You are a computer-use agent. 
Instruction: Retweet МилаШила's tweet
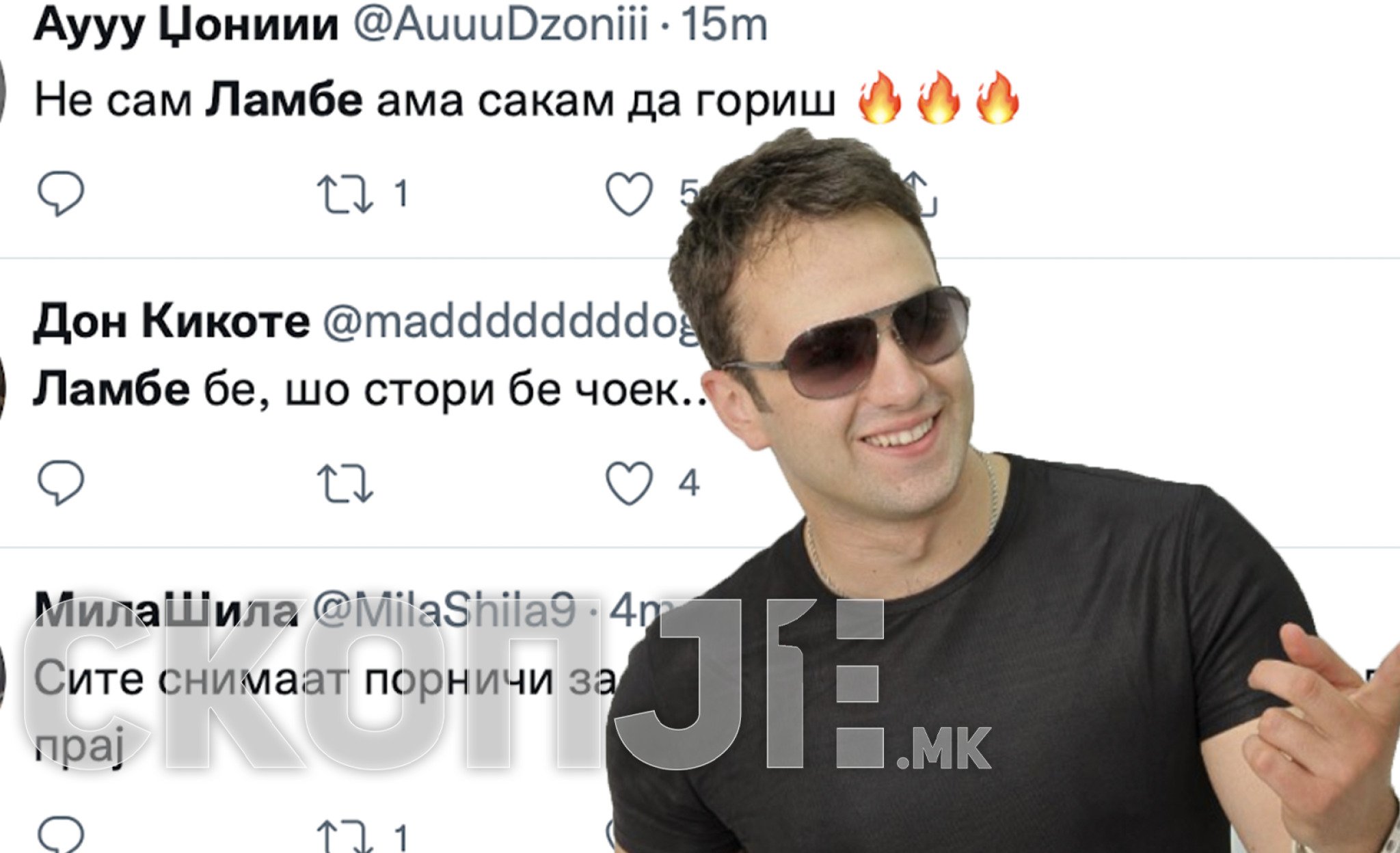345,837
